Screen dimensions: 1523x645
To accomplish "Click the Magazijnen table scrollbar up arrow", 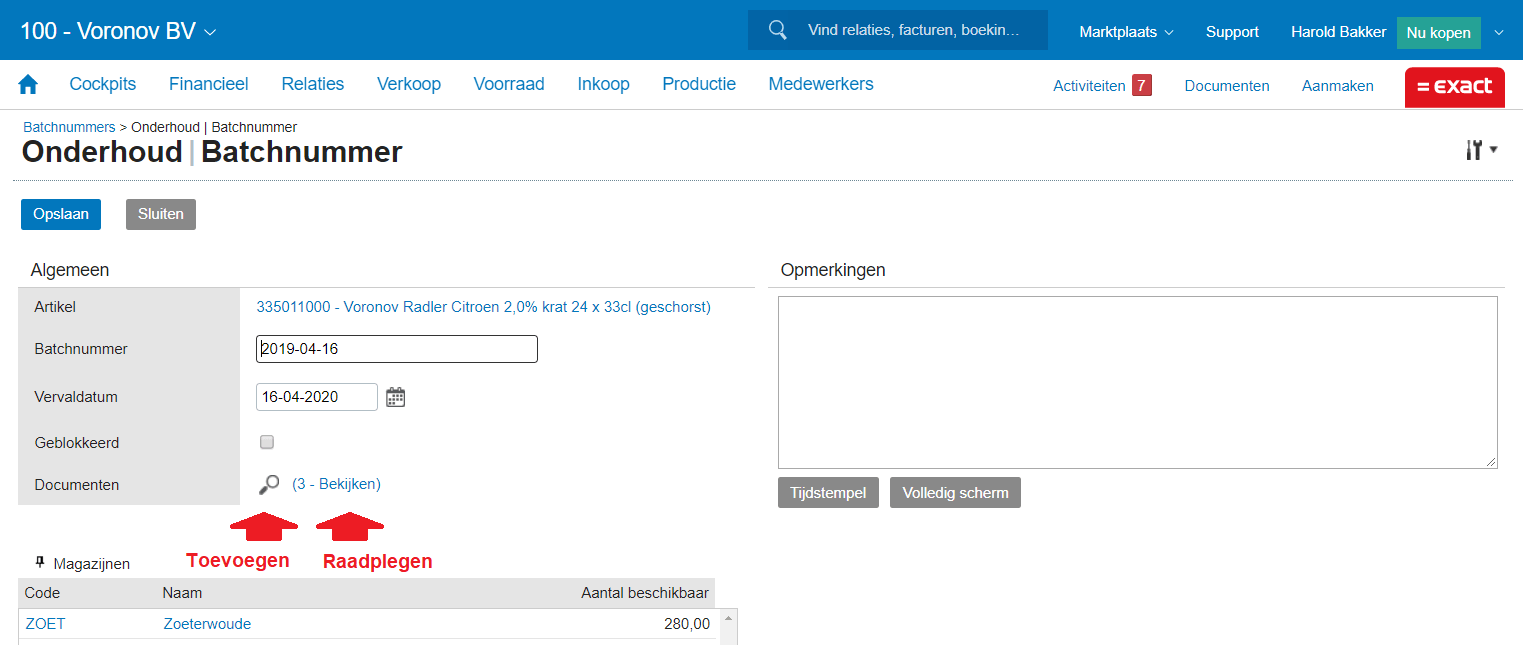I will coord(728,619).
